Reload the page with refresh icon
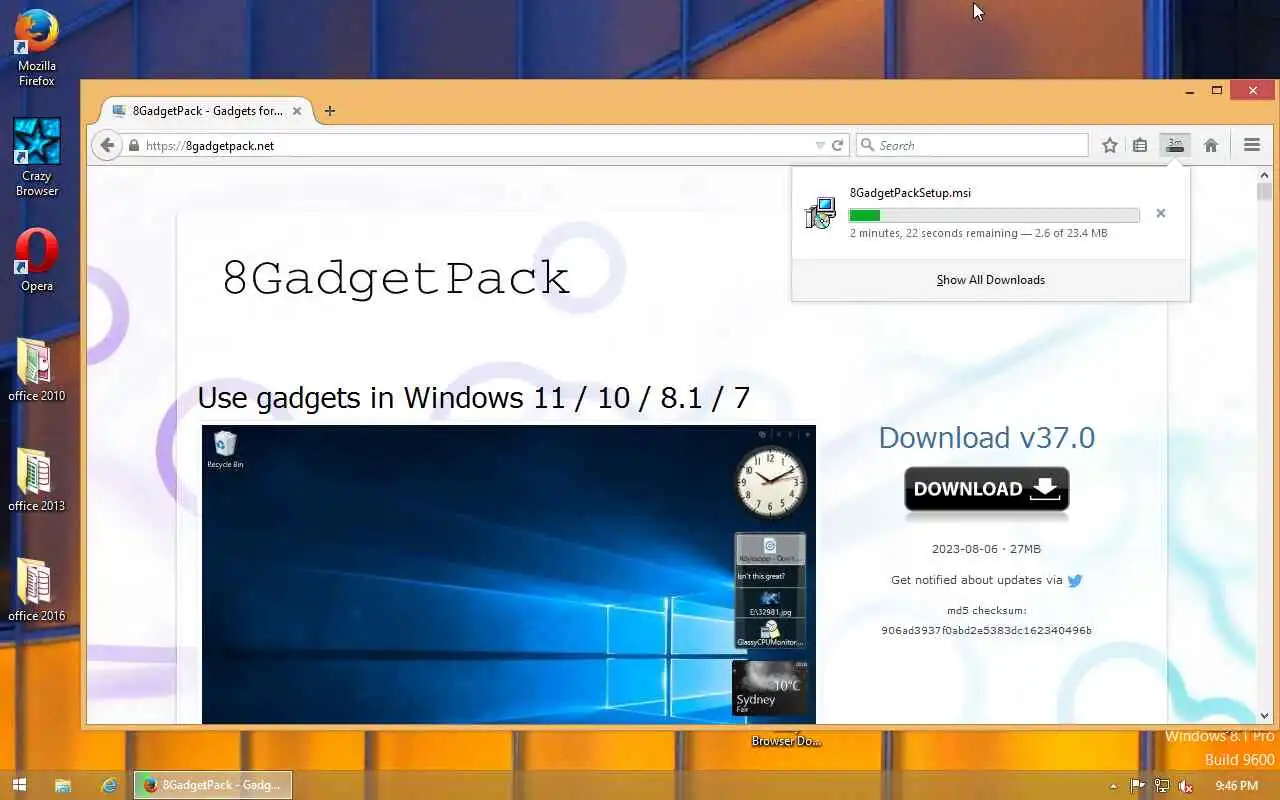 click(x=838, y=145)
